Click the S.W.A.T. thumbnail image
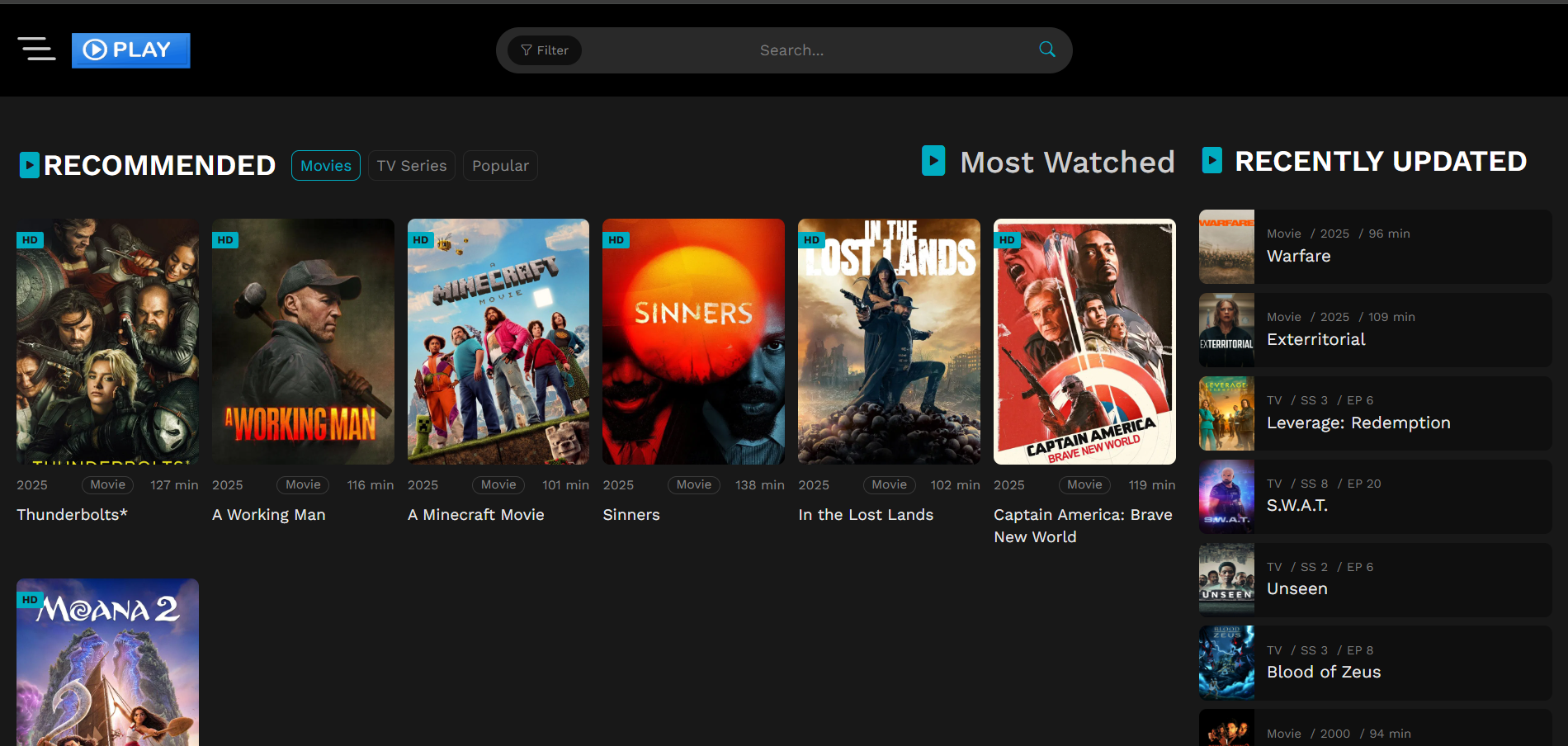The height and width of the screenshot is (746, 1568). [x=1226, y=497]
